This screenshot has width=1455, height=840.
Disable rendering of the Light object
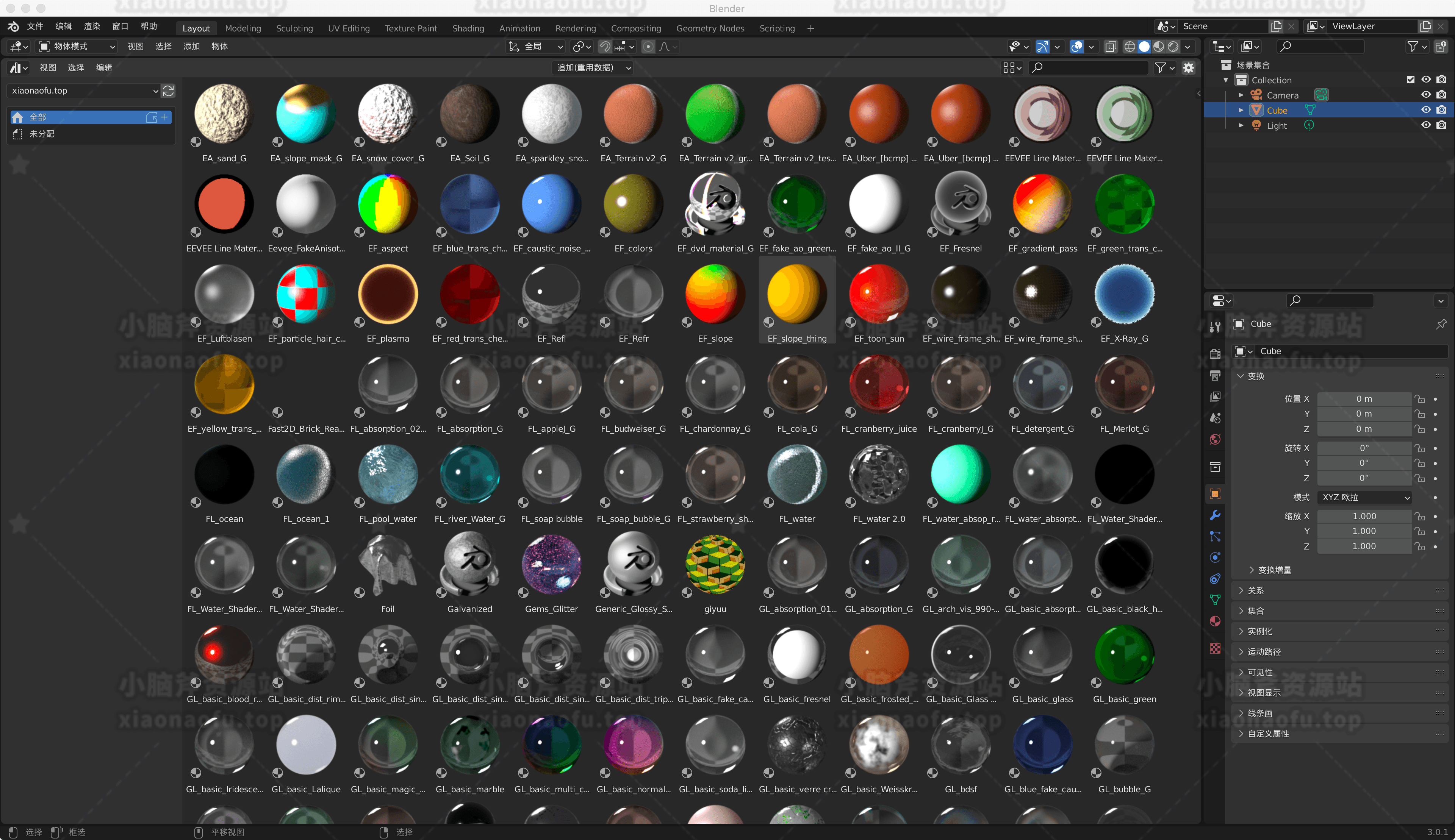point(1441,125)
